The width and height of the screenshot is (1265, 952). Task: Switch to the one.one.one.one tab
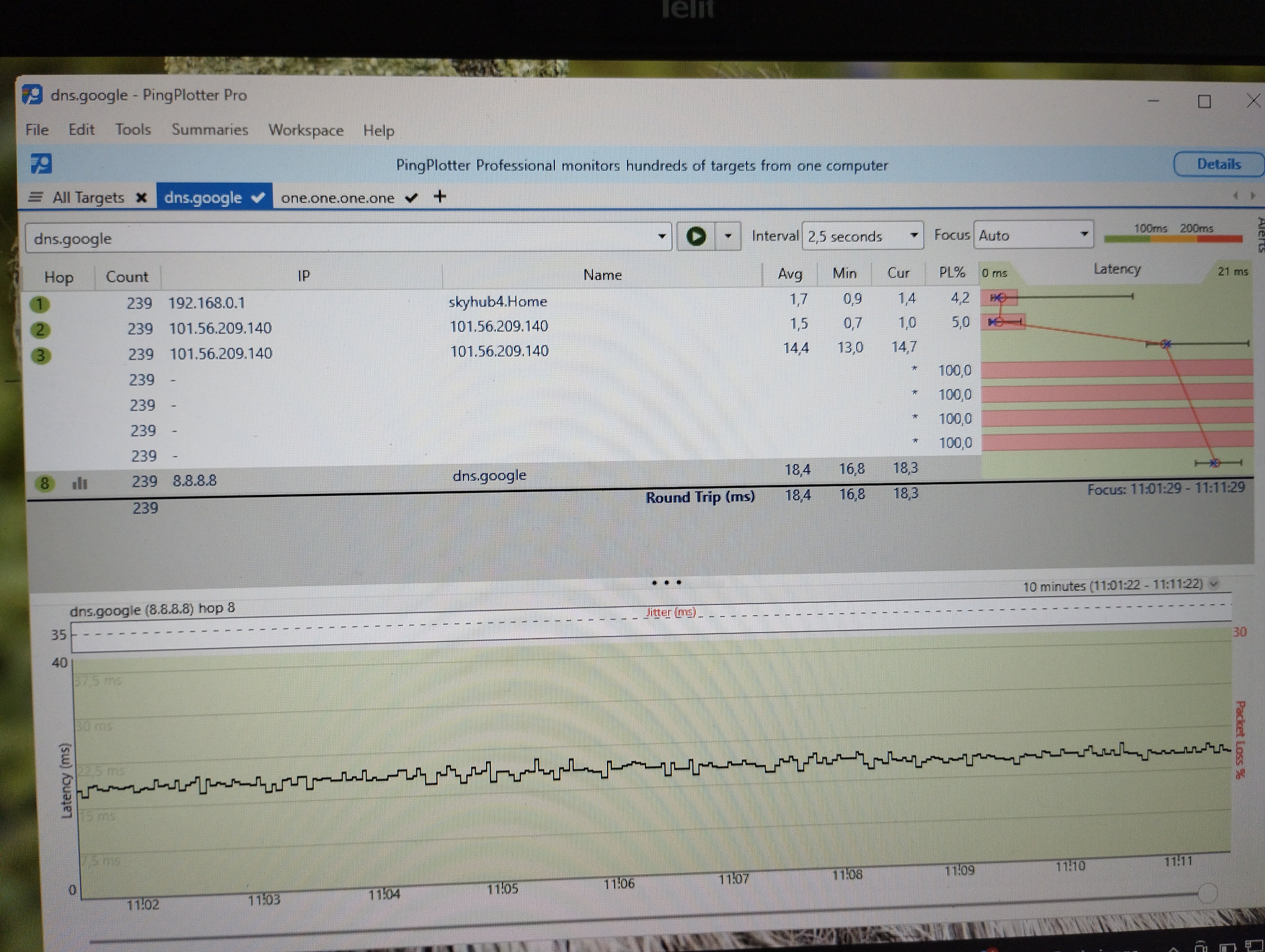tap(337, 198)
